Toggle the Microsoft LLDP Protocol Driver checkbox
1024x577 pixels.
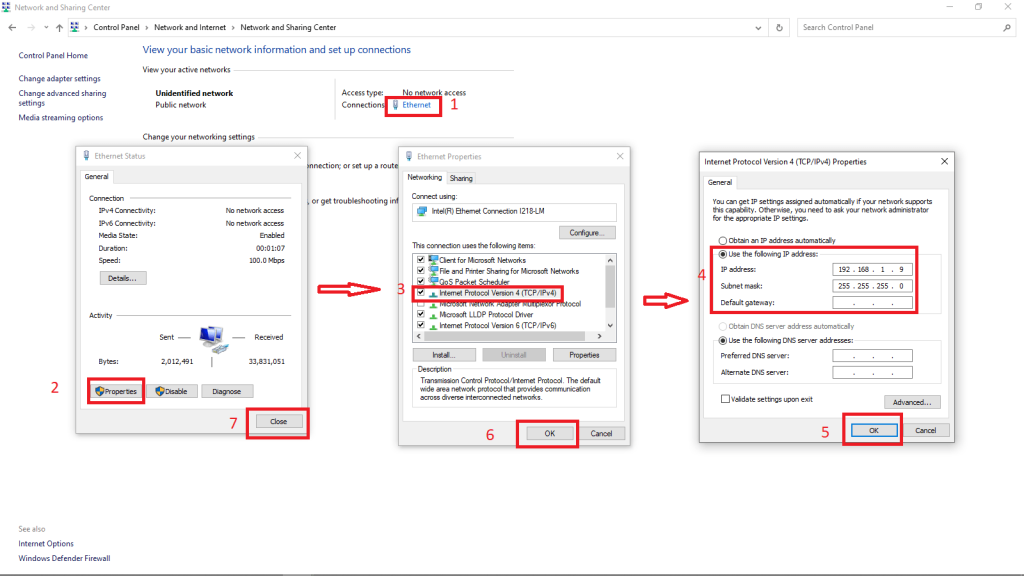pos(421,314)
